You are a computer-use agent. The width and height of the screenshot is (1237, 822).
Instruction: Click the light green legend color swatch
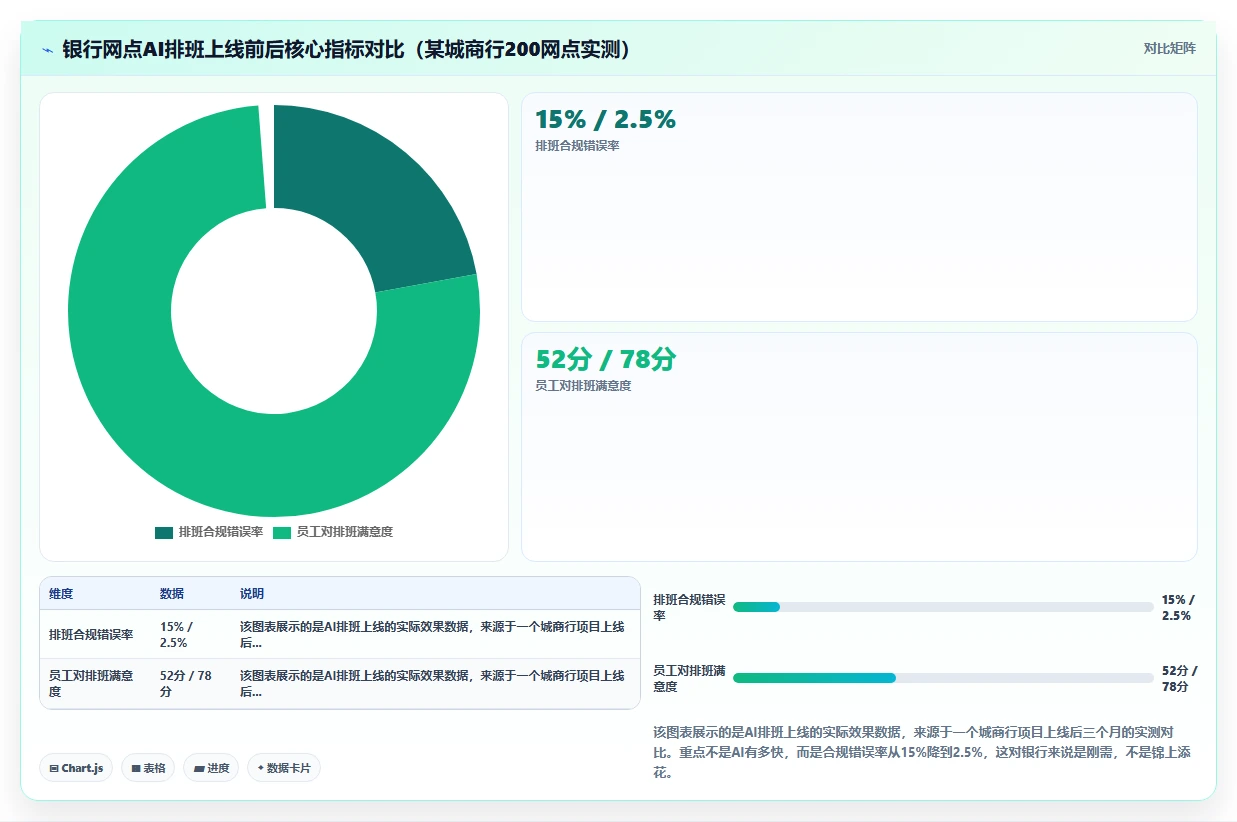pos(282,533)
